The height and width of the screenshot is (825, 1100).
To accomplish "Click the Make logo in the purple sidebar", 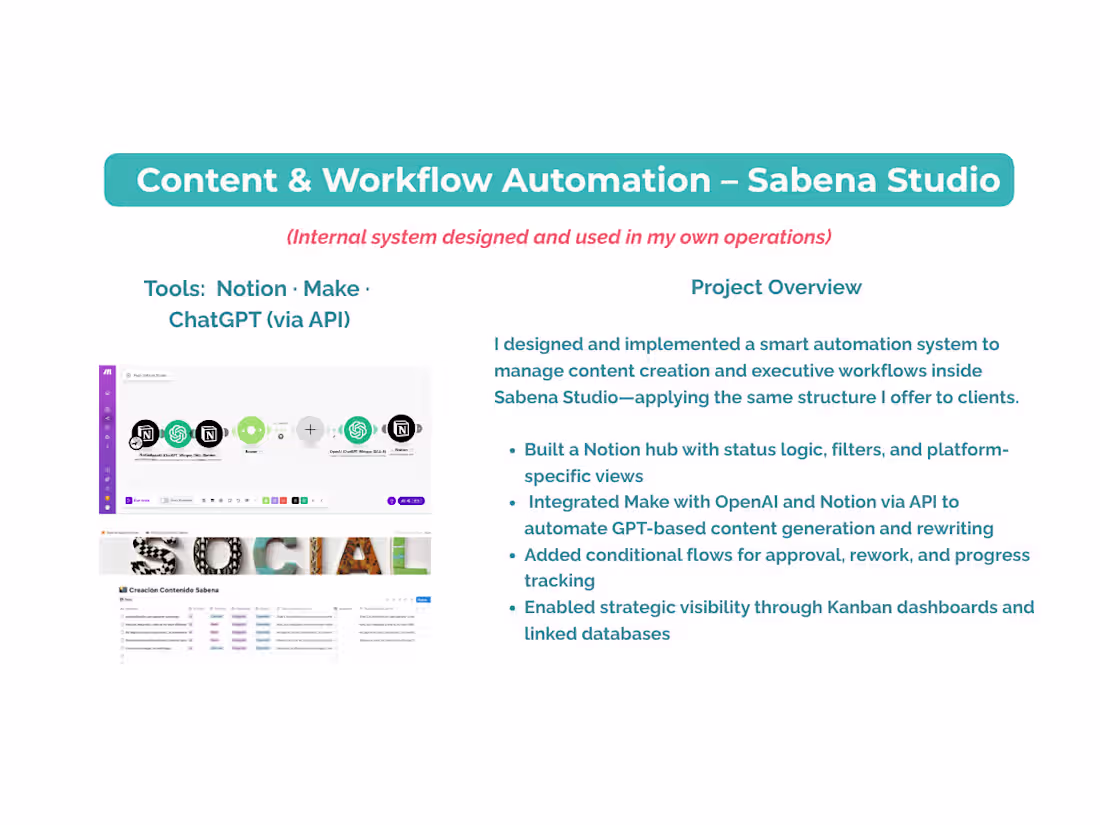I will coord(107,372).
